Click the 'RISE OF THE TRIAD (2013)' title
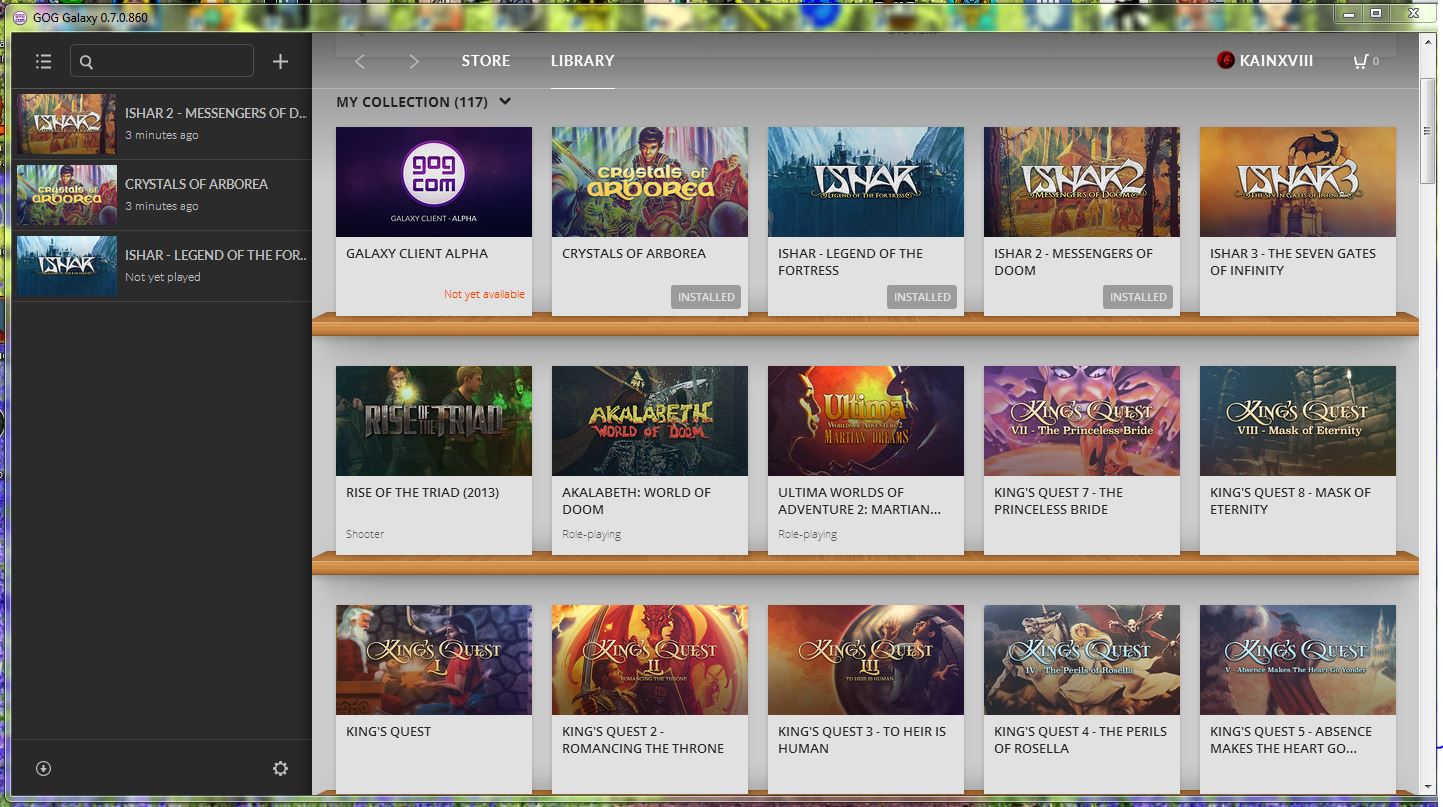This screenshot has height=807, width=1443. point(422,492)
